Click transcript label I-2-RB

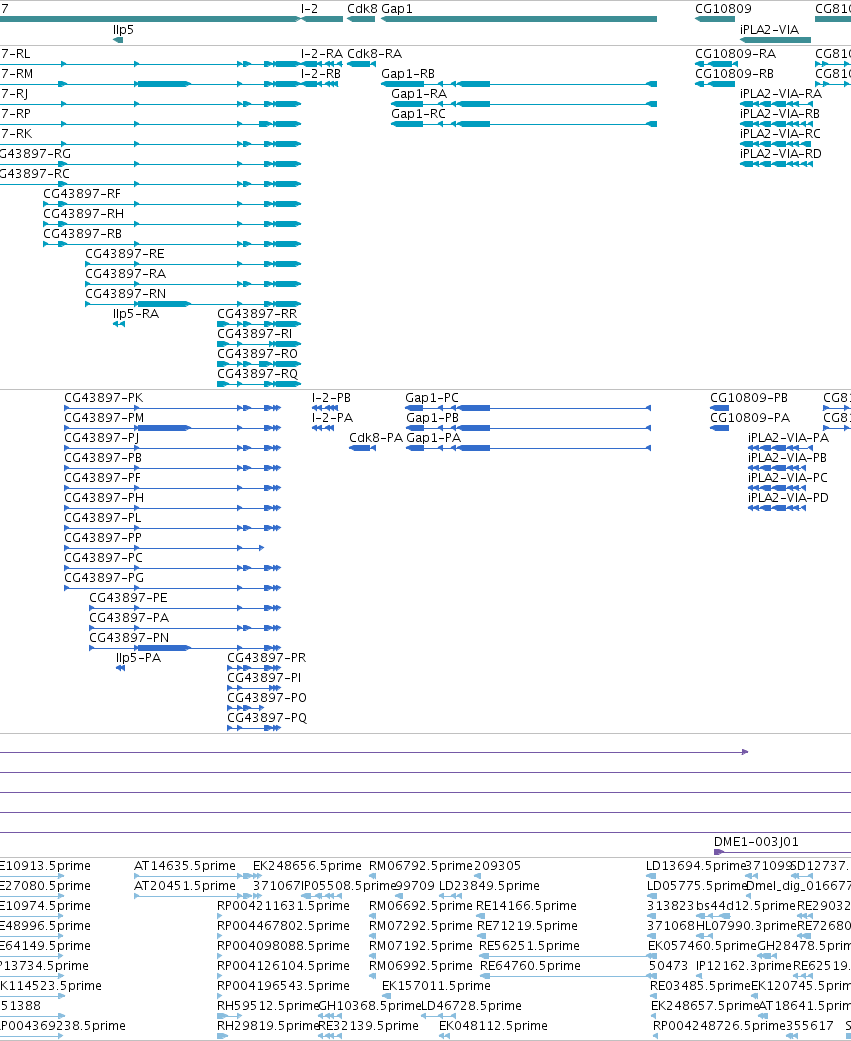click(321, 74)
